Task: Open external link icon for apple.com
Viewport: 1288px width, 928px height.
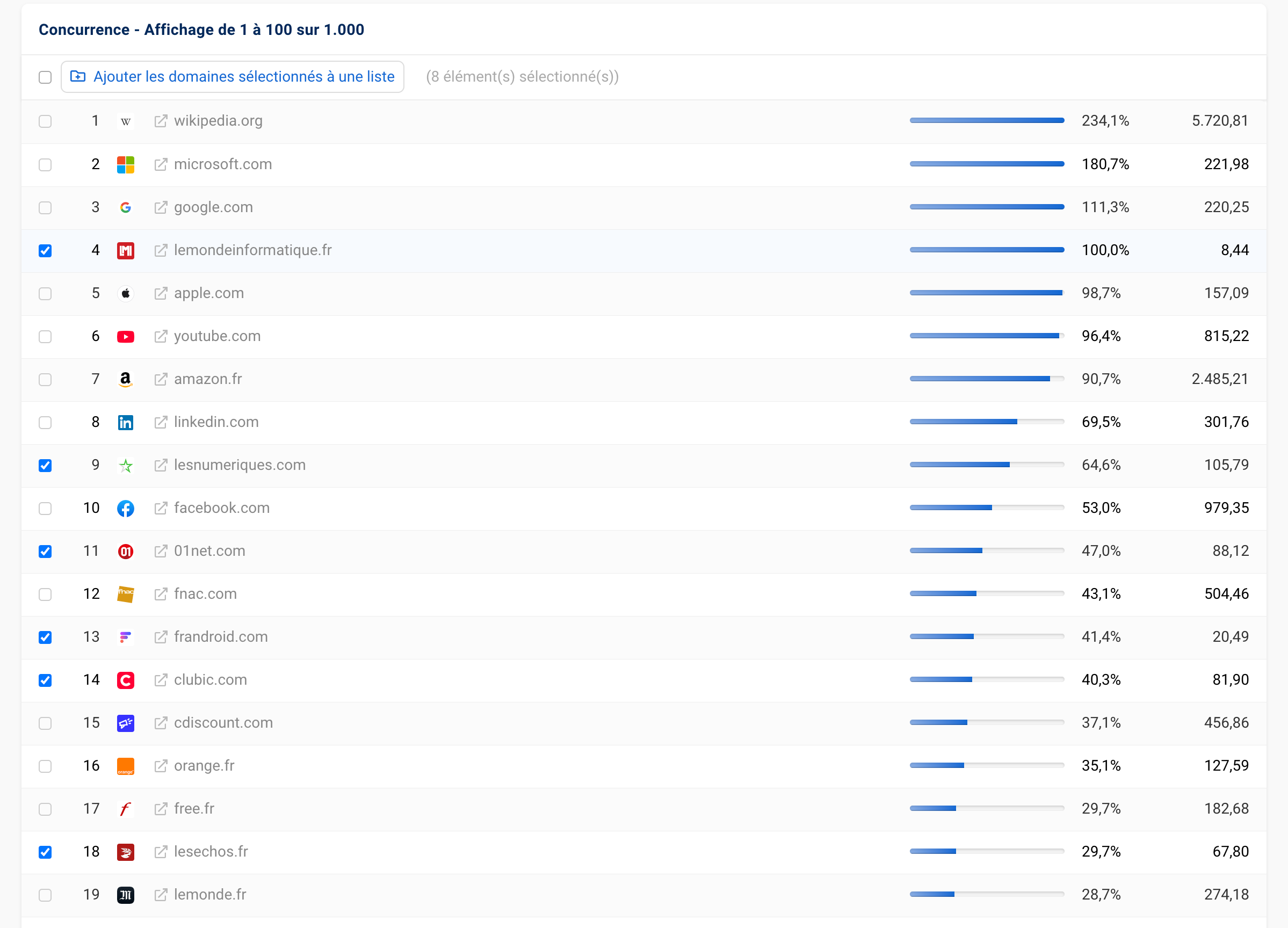Action: click(161, 293)
